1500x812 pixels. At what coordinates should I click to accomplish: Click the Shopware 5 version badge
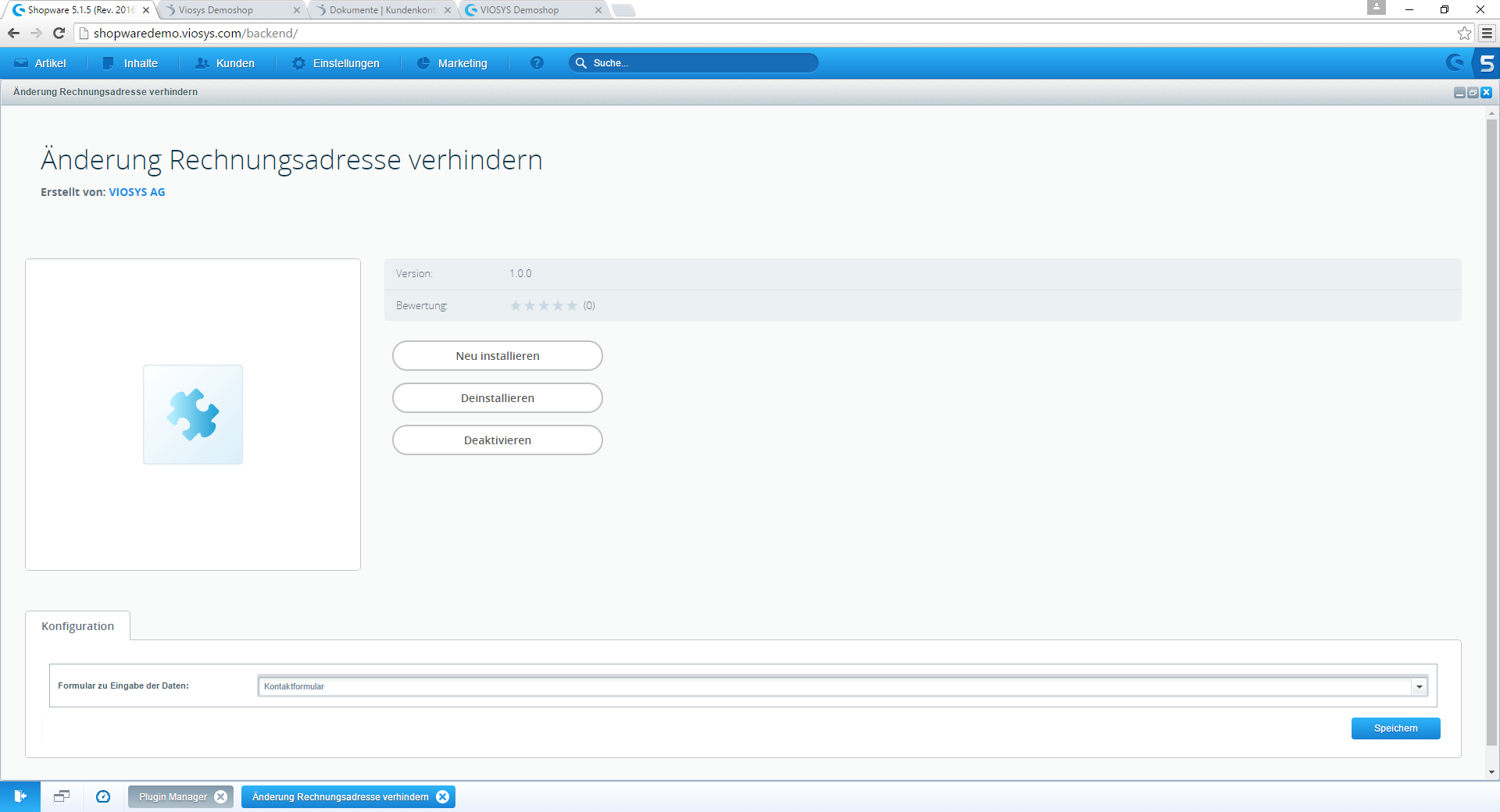click(1486, 62)
